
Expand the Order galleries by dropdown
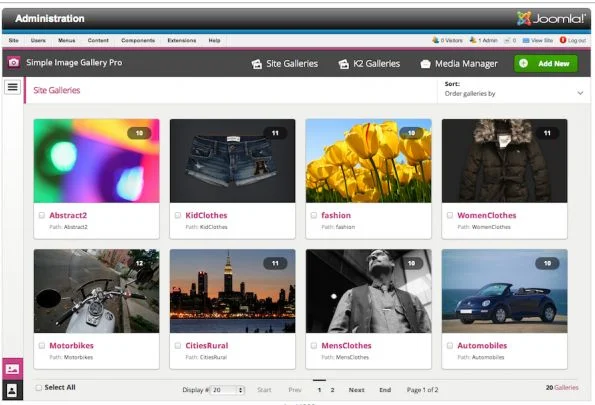514,90
